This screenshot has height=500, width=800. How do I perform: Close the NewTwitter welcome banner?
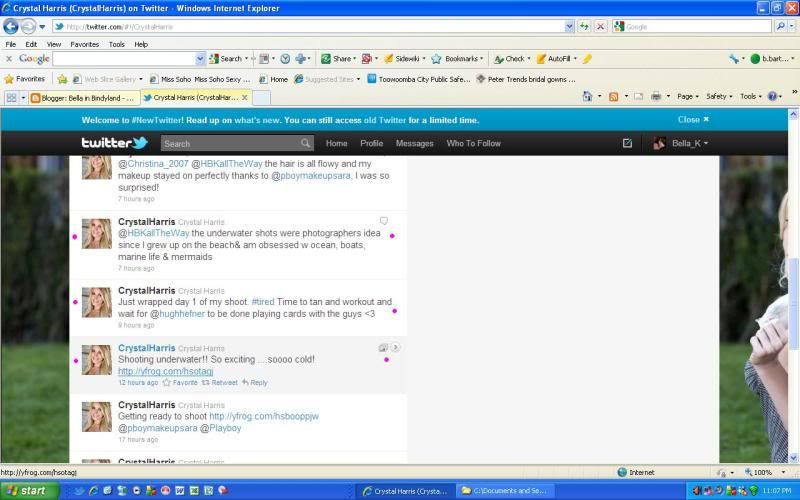click(x=693, y=119)
